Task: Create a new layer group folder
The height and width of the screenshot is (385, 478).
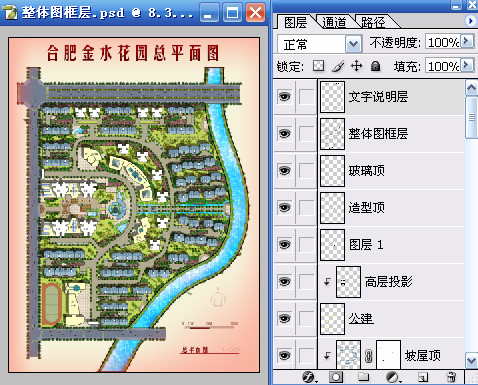Action: tap(363, 377)
